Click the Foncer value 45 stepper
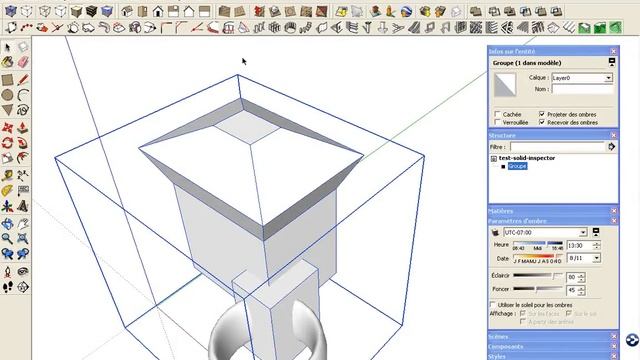 click(581, 290)
